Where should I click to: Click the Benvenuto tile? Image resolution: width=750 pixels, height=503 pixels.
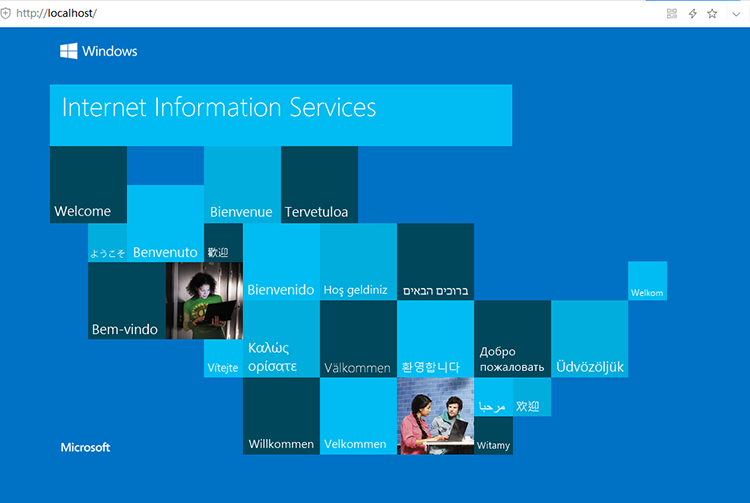(x=165, y=223)
